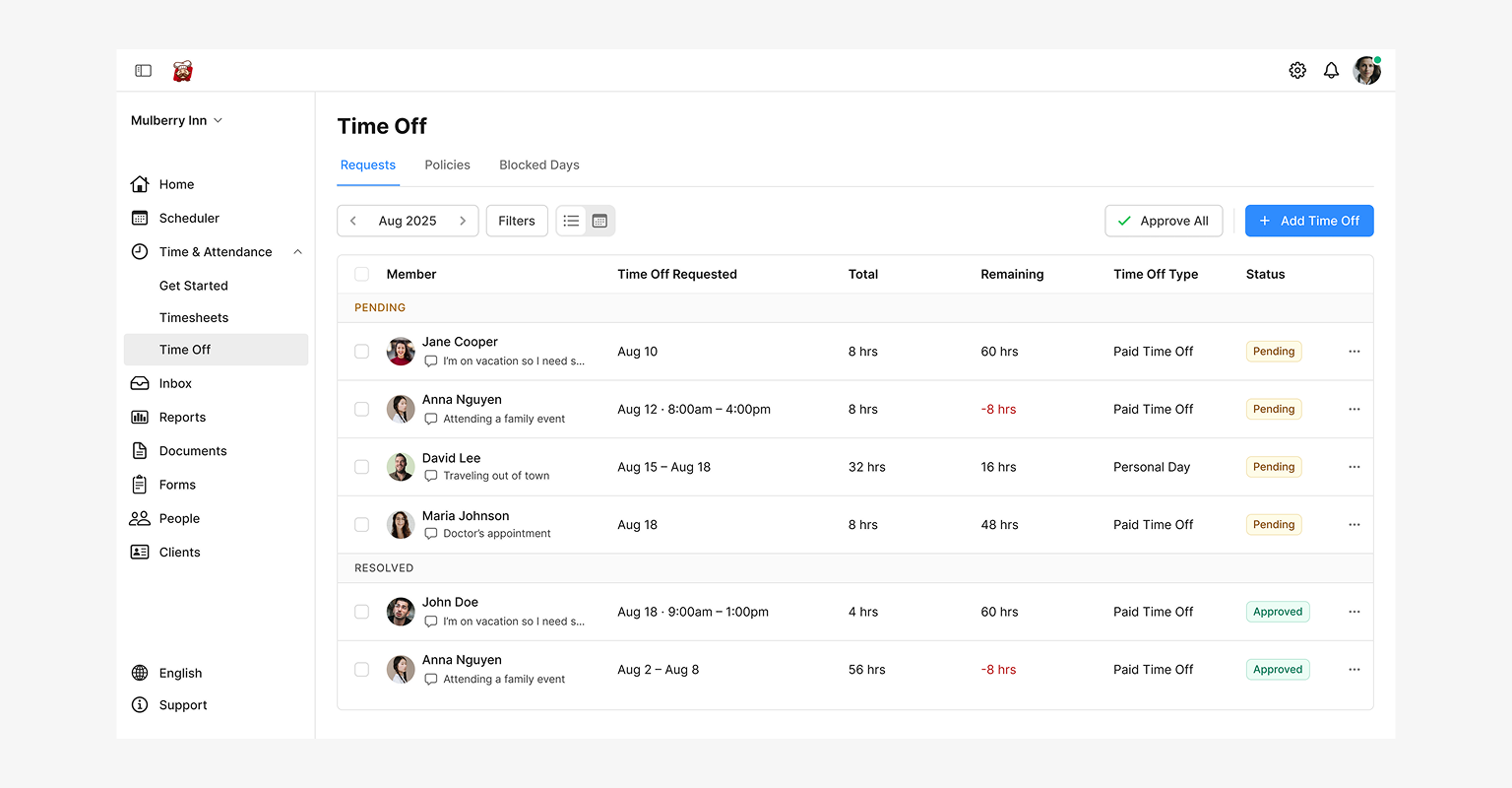This screenshot has height=788, width=1512.
Task: Check the Maria Johnson request checkbox
Action: [362, 525]
